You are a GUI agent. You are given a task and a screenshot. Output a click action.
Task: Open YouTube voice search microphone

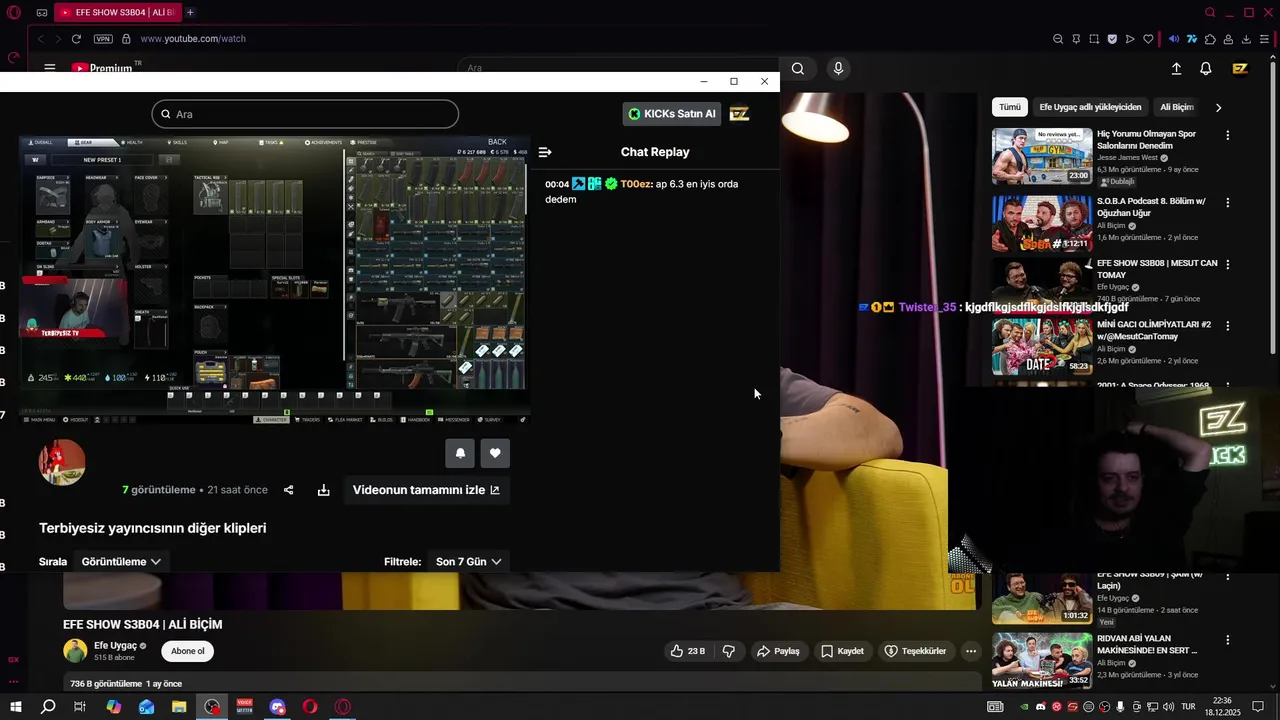coord(838,68)
